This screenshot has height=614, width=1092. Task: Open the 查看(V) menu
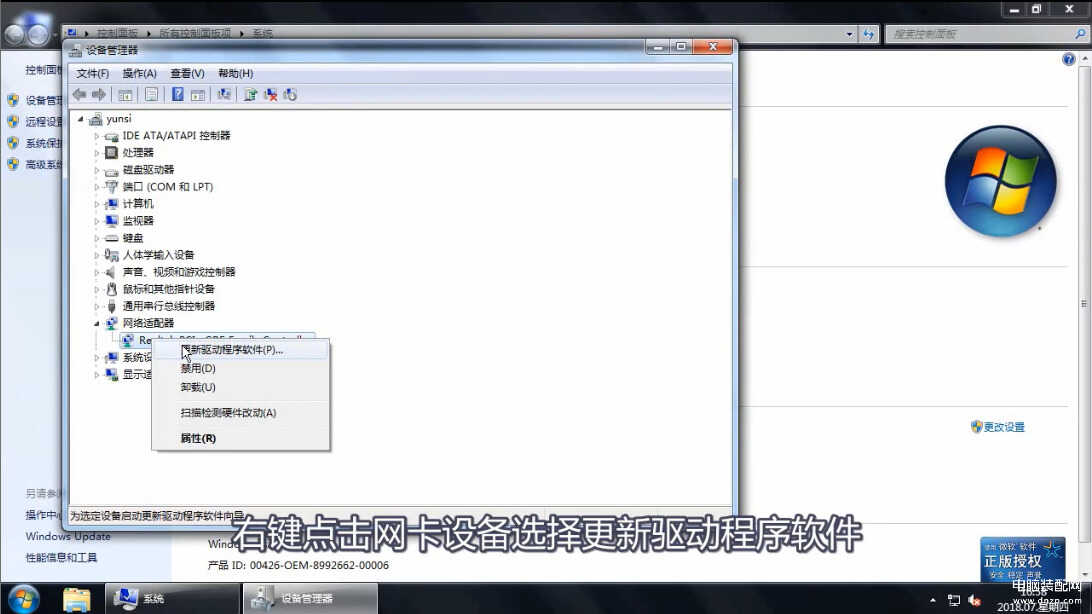click(187, 73)
